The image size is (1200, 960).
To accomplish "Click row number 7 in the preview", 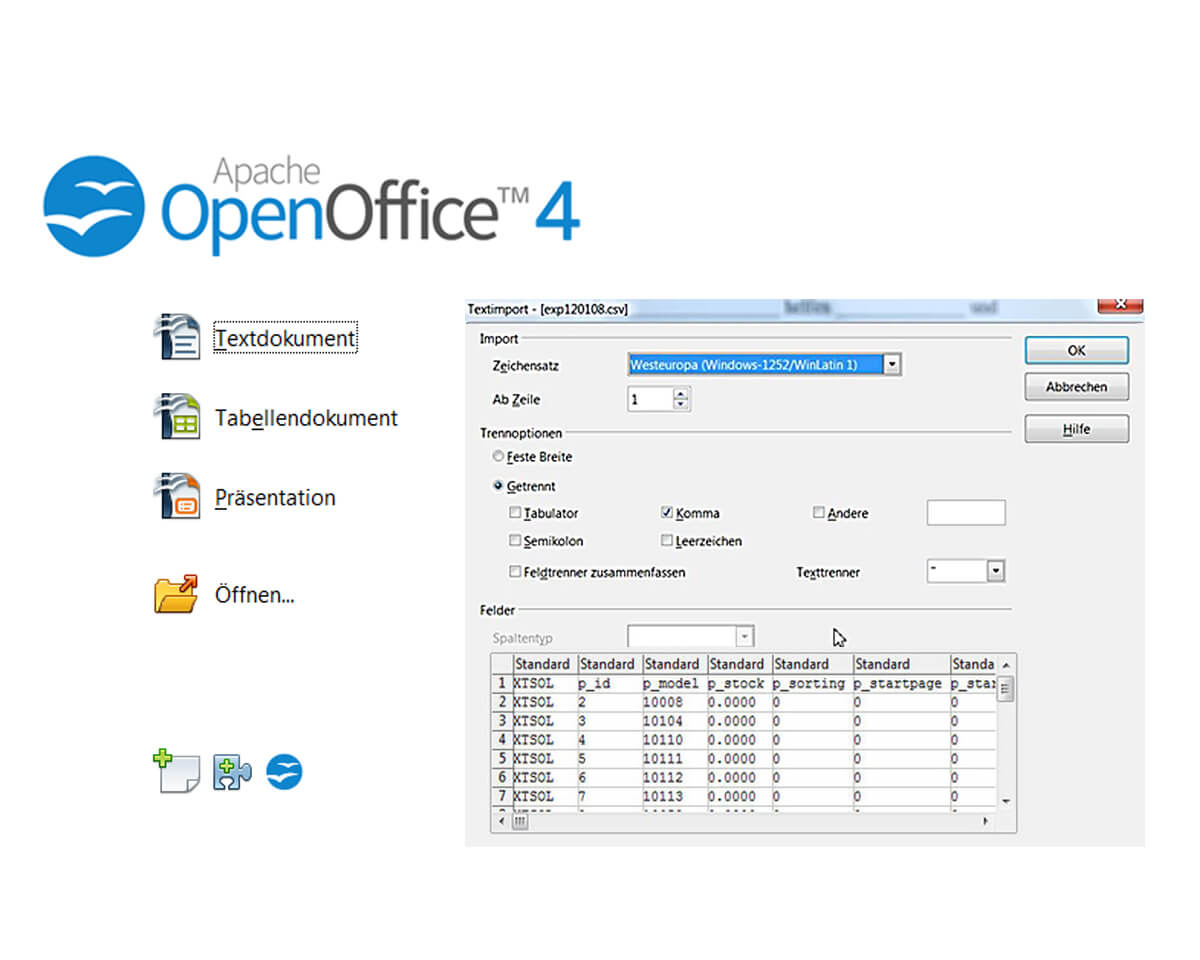I will coord(502,797).
